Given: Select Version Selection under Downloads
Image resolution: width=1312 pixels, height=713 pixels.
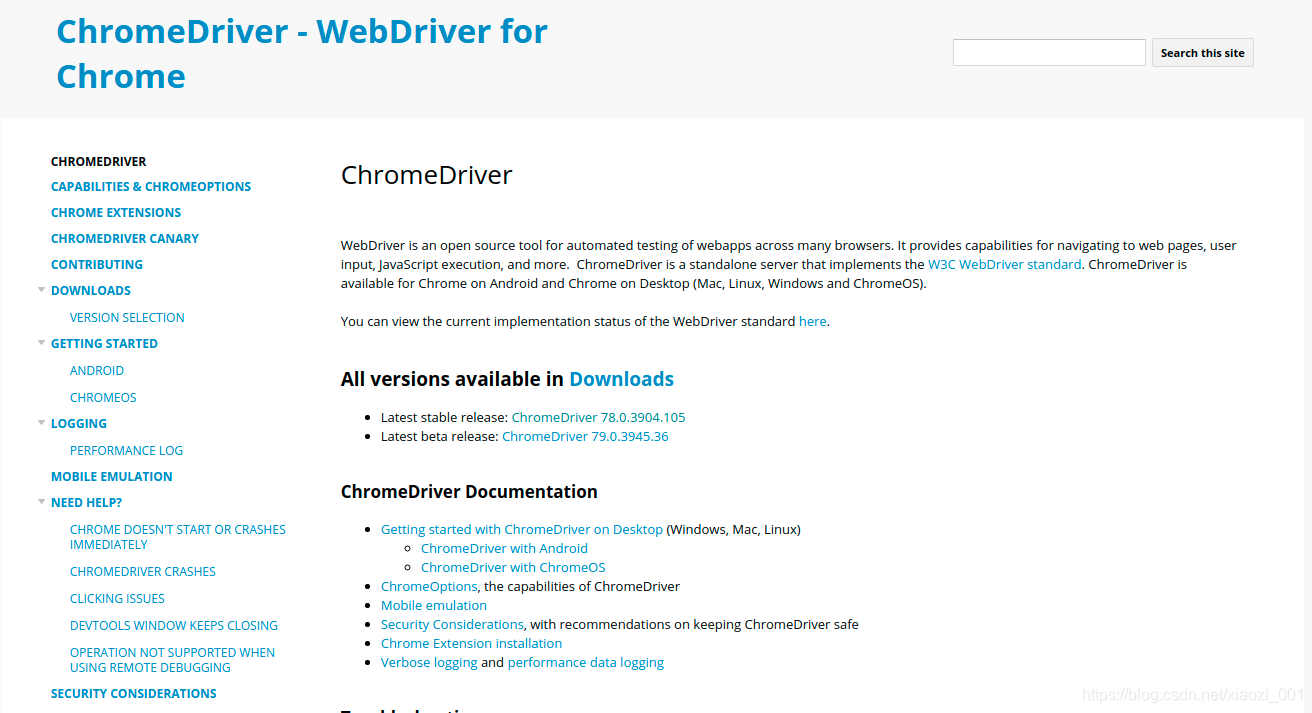Looking at the screenshot, I should point(127,318).
